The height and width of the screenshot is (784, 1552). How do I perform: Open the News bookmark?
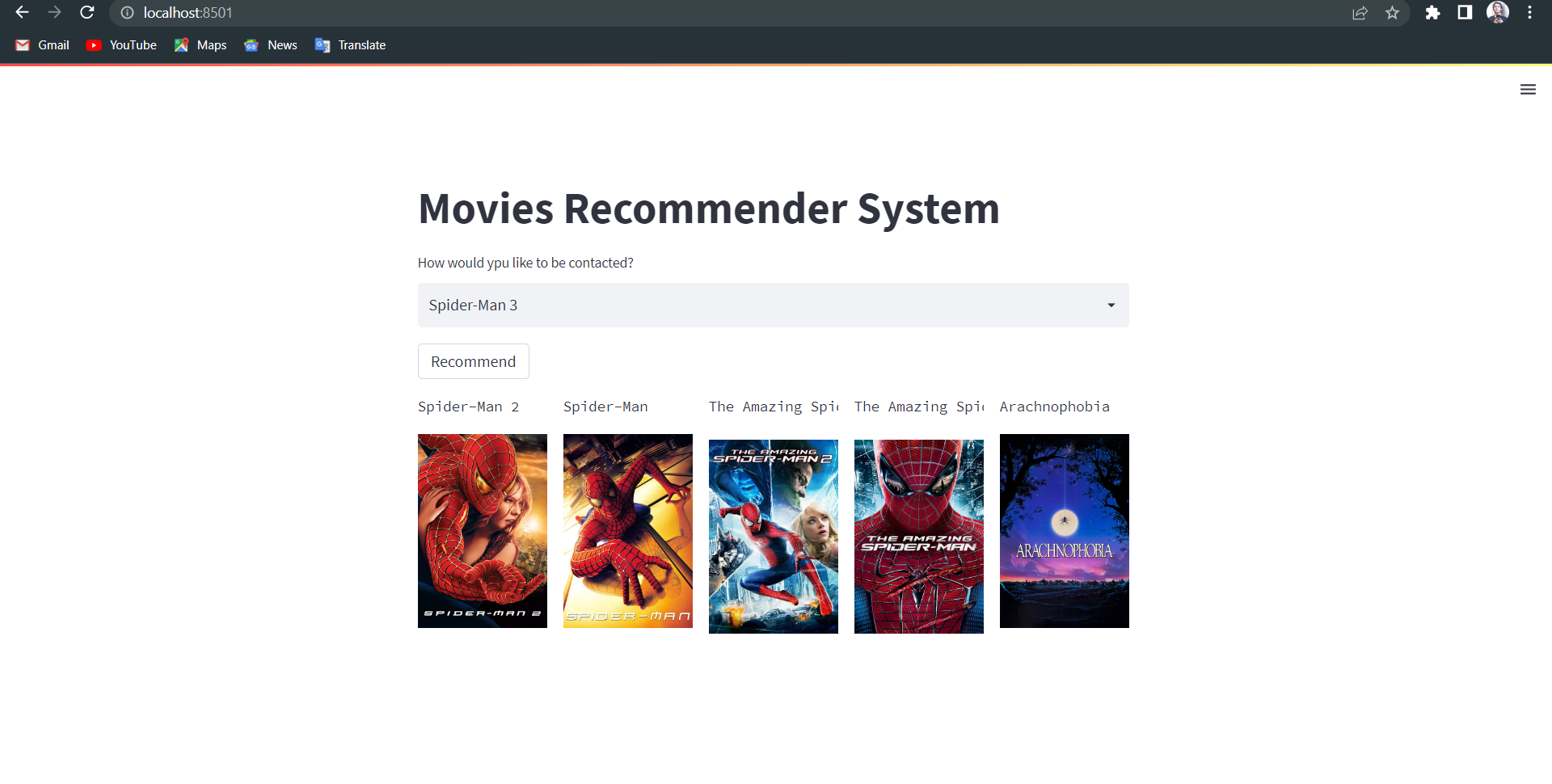pyautogui.click(x=271, y=45)
